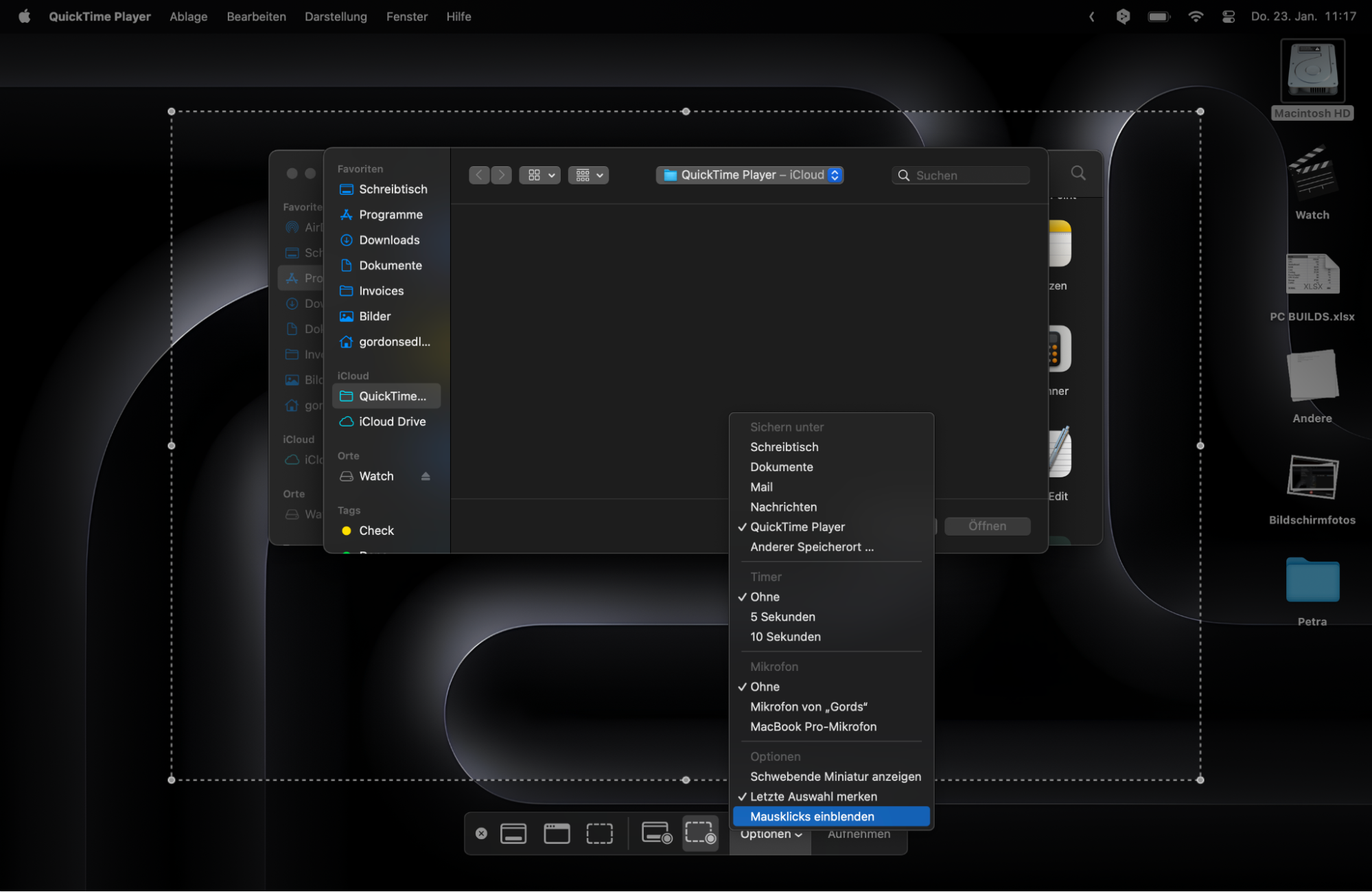Select capture selected portion icon
Viewport: 1372px width, 892px height.
coord(599,834)
